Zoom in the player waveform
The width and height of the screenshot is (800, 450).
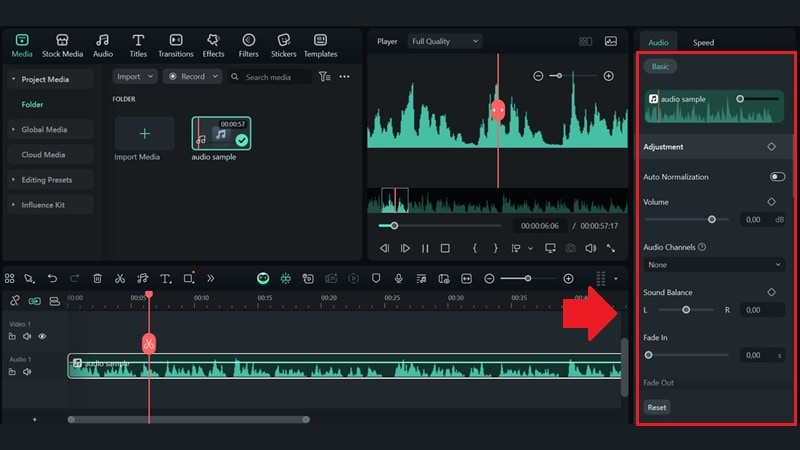click(608, 76)
